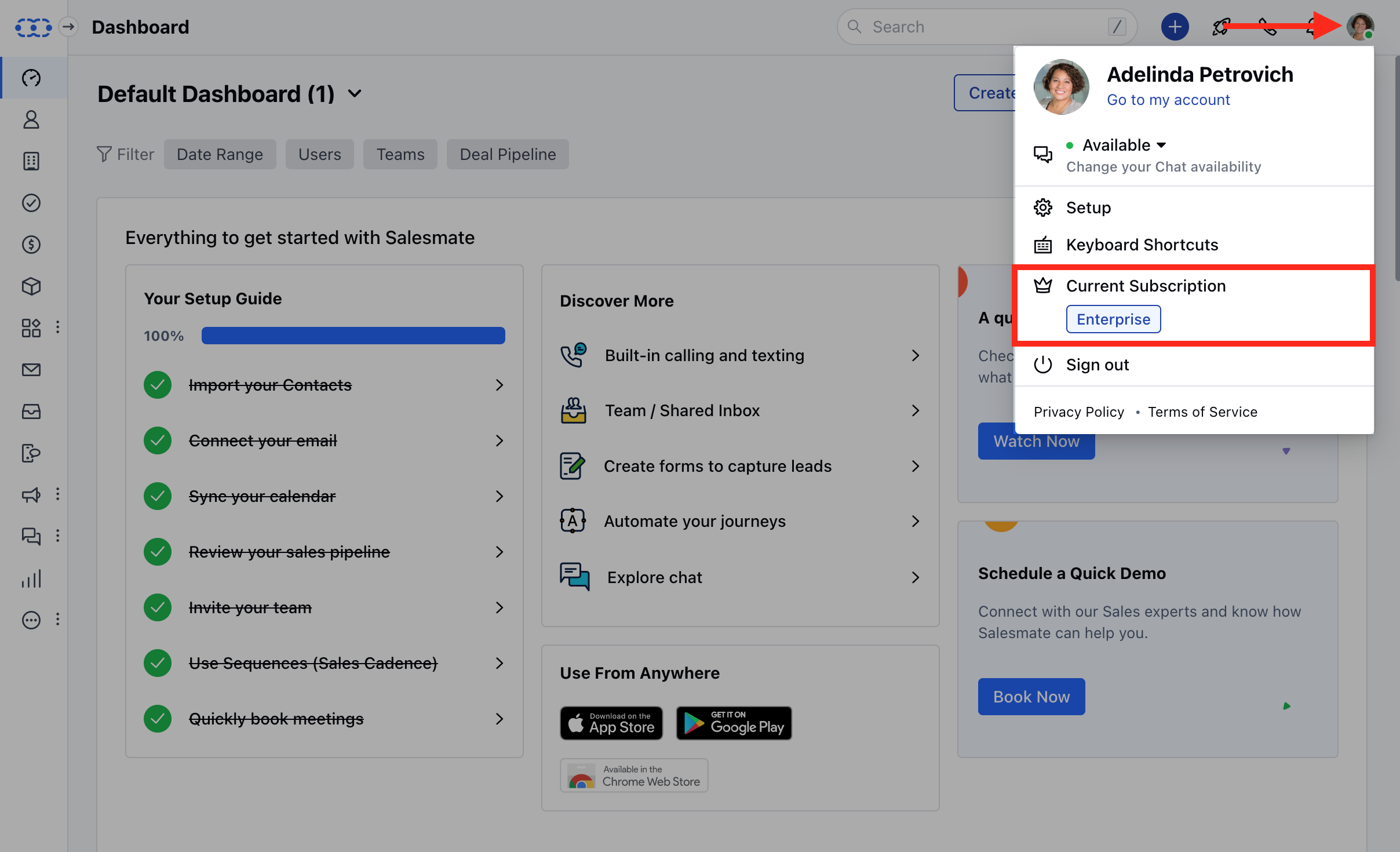The width and height of the screenshot is (1400, 852).
Task: Click the blue plus quick-add button
Action: 1175,27
